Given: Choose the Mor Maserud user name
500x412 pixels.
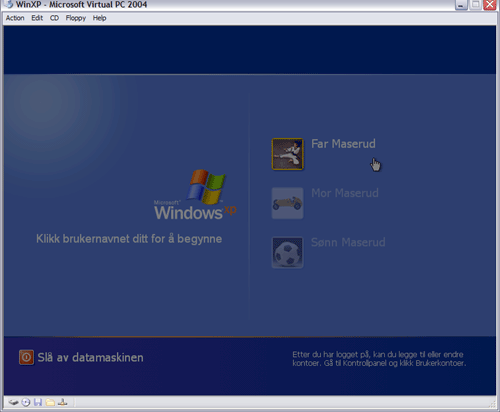Looking at the screenshot, I should tap(345, 193).
